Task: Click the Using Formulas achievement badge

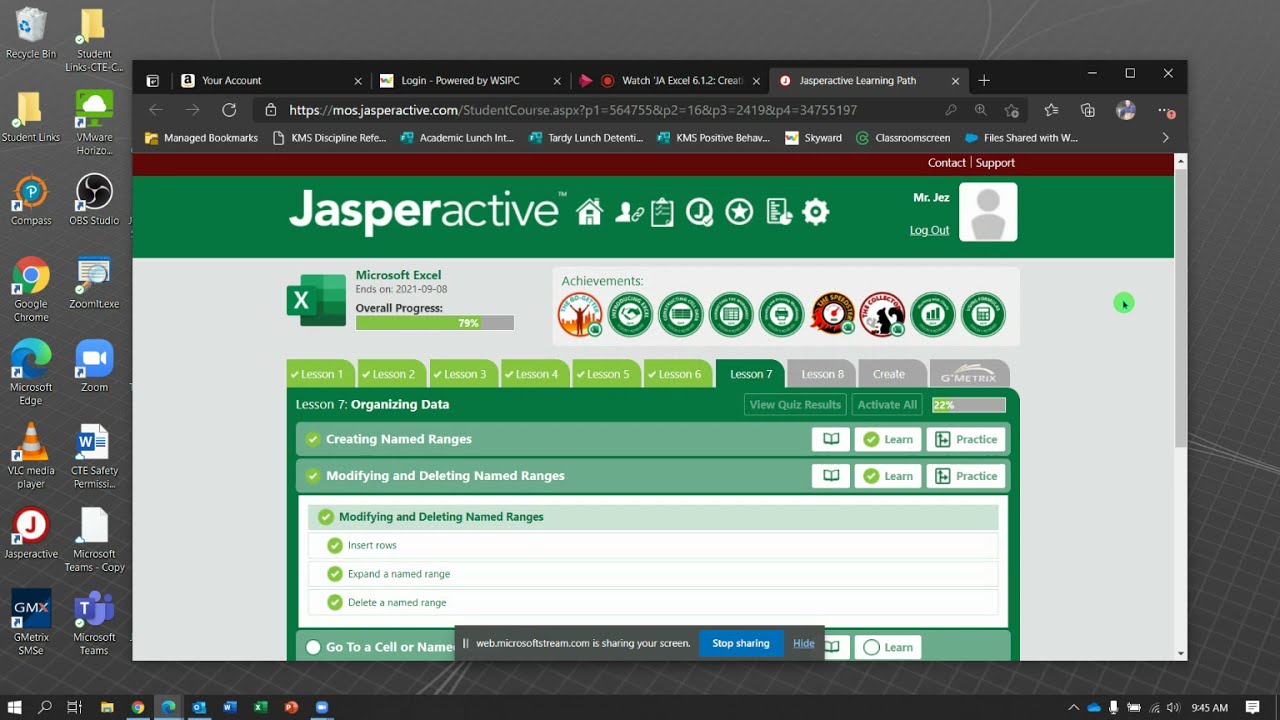Action: 983,314
